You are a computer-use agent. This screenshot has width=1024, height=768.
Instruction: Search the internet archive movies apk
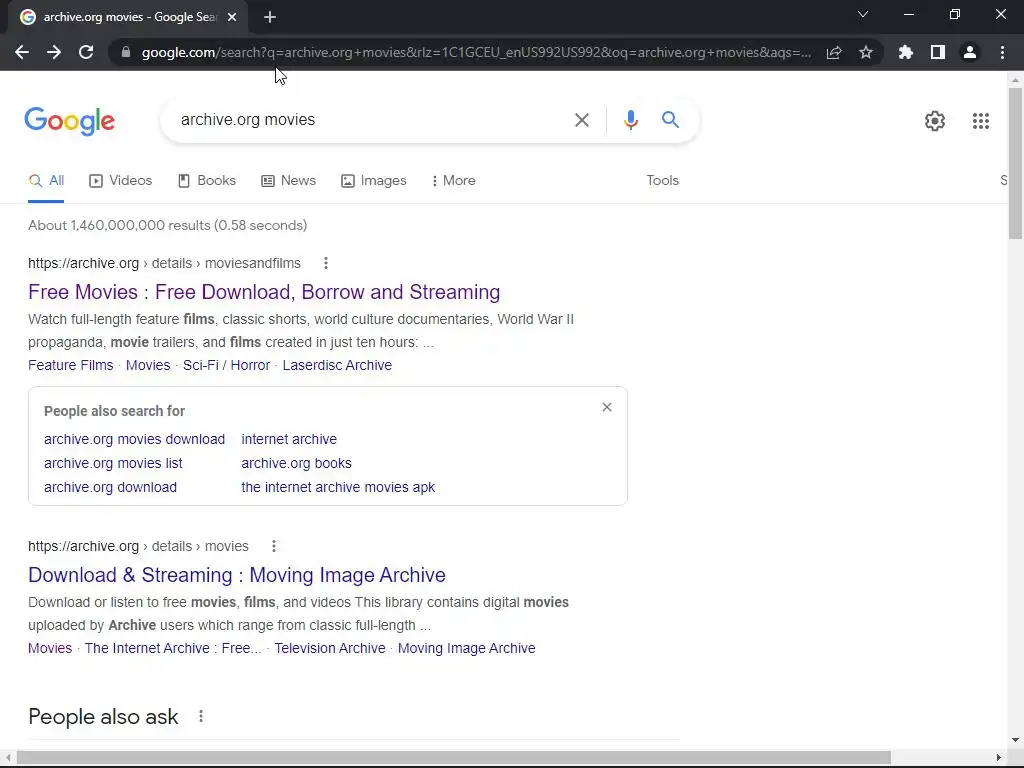pyautogui.click(x=338, y=487)
